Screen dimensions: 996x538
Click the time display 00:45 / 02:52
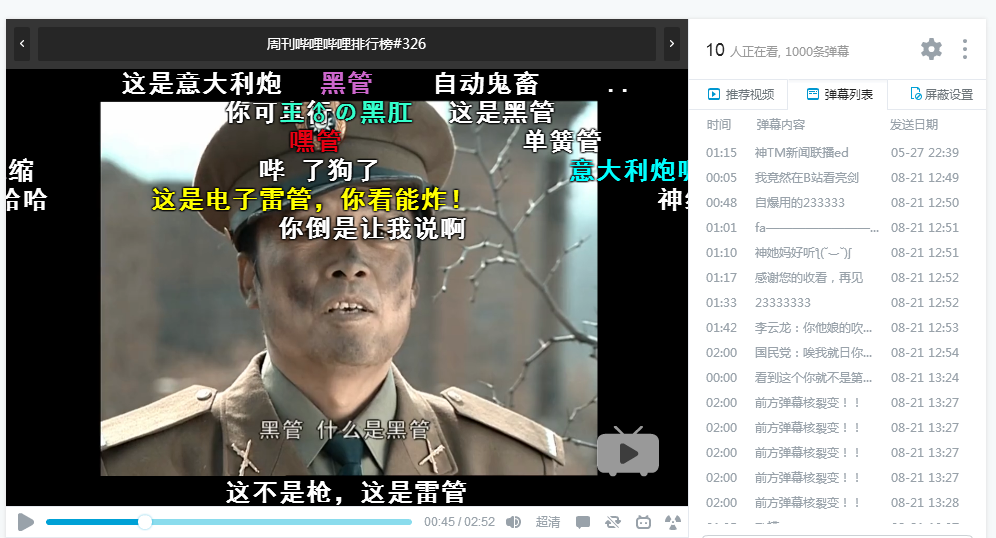click(459, 522)
